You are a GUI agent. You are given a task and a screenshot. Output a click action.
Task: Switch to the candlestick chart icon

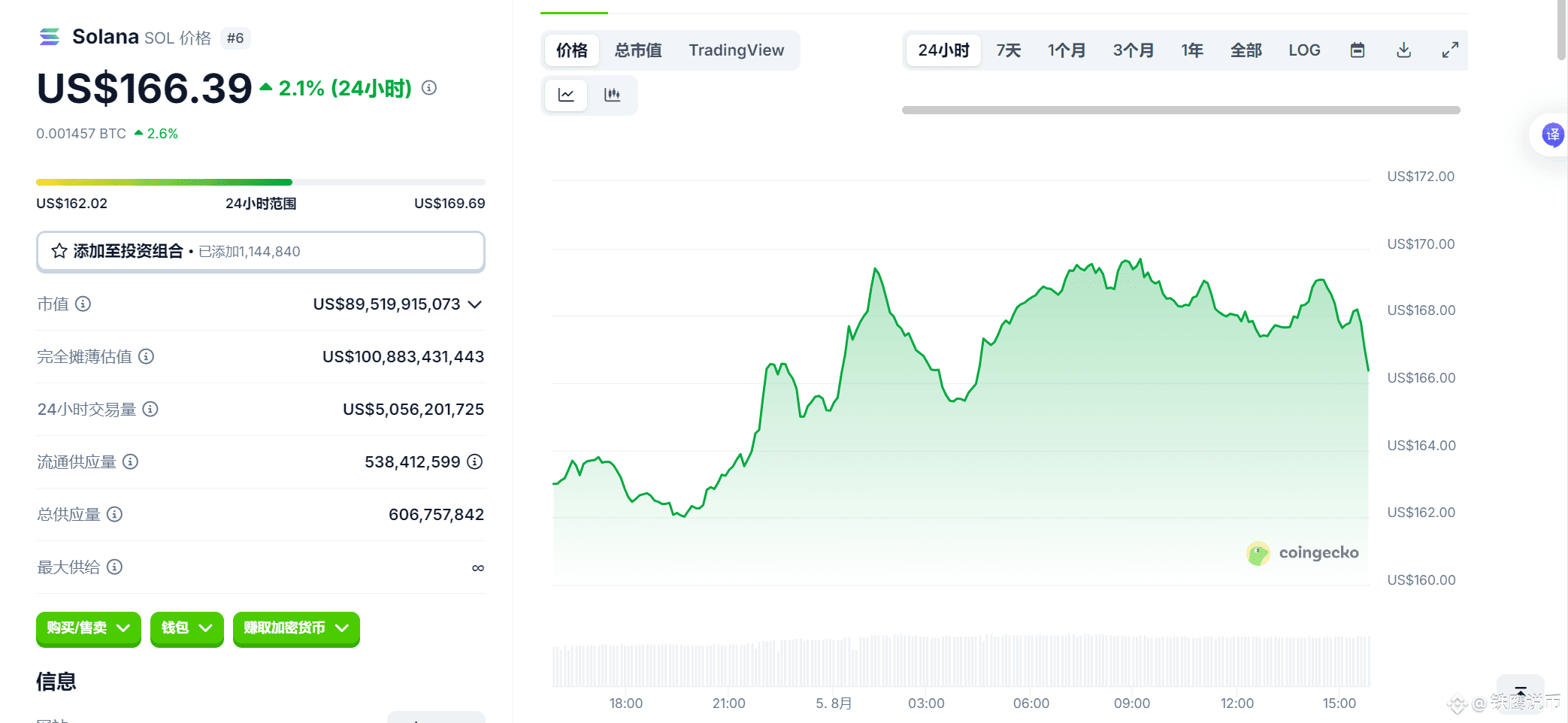pyautogui.click(x=612, y=95)
